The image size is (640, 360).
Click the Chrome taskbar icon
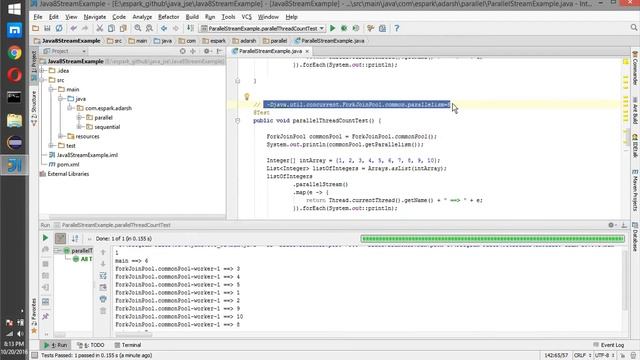tap(14, 53)
